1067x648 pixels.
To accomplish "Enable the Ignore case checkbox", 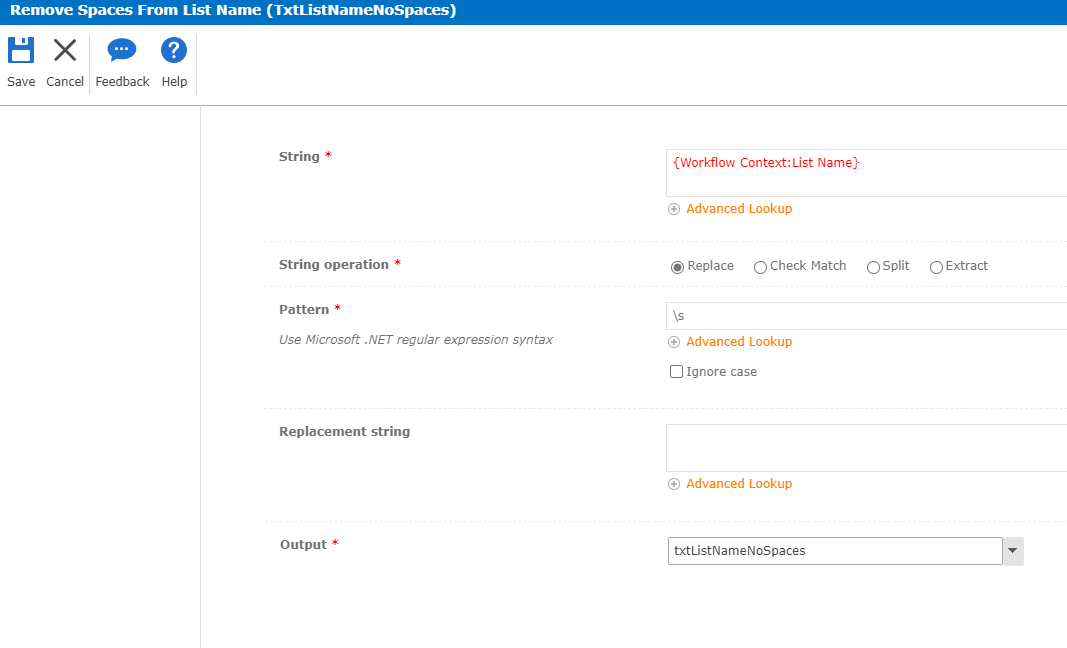I will (x=676, y=372).
